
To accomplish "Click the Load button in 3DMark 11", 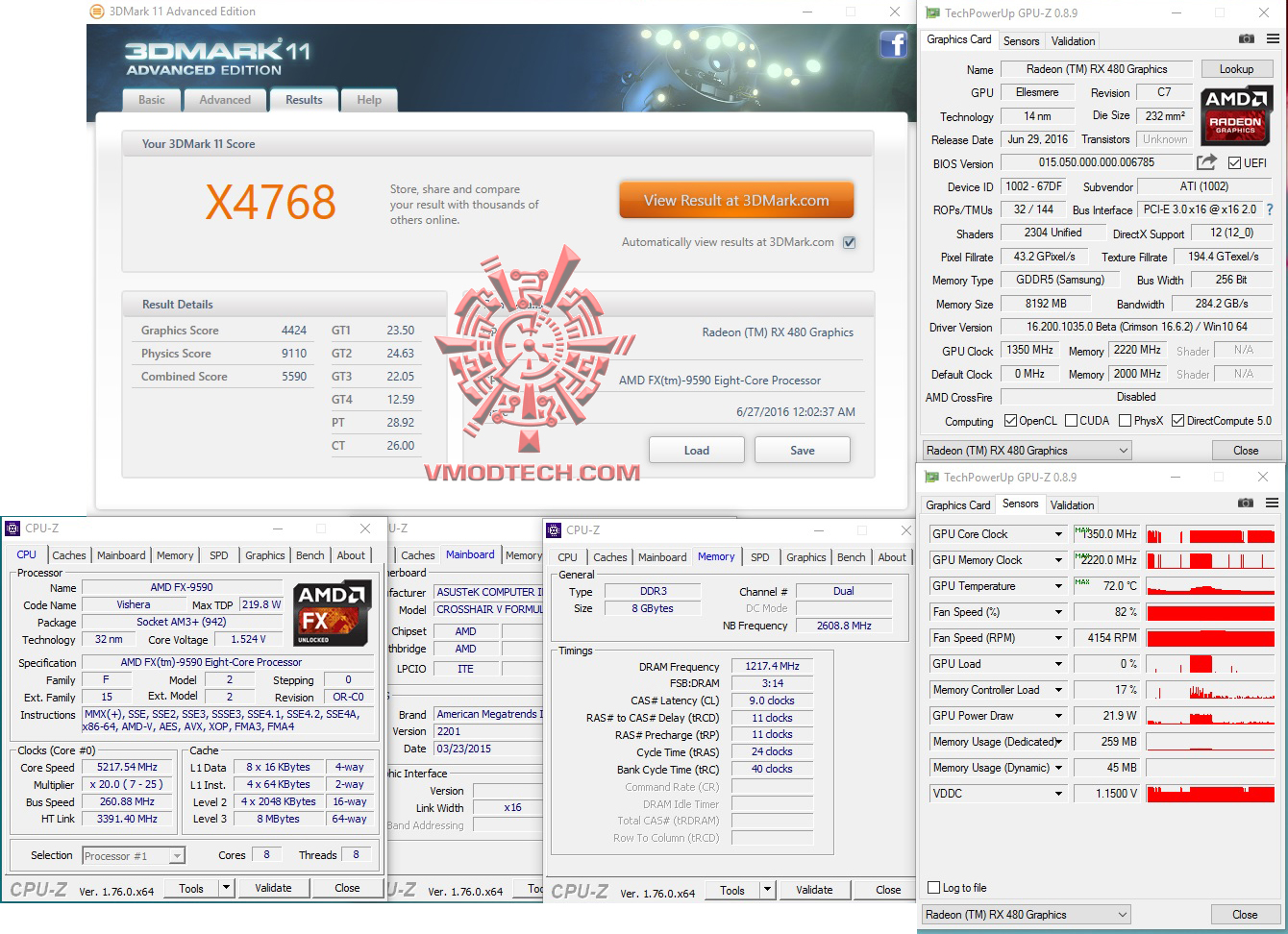I will (697, 450).
